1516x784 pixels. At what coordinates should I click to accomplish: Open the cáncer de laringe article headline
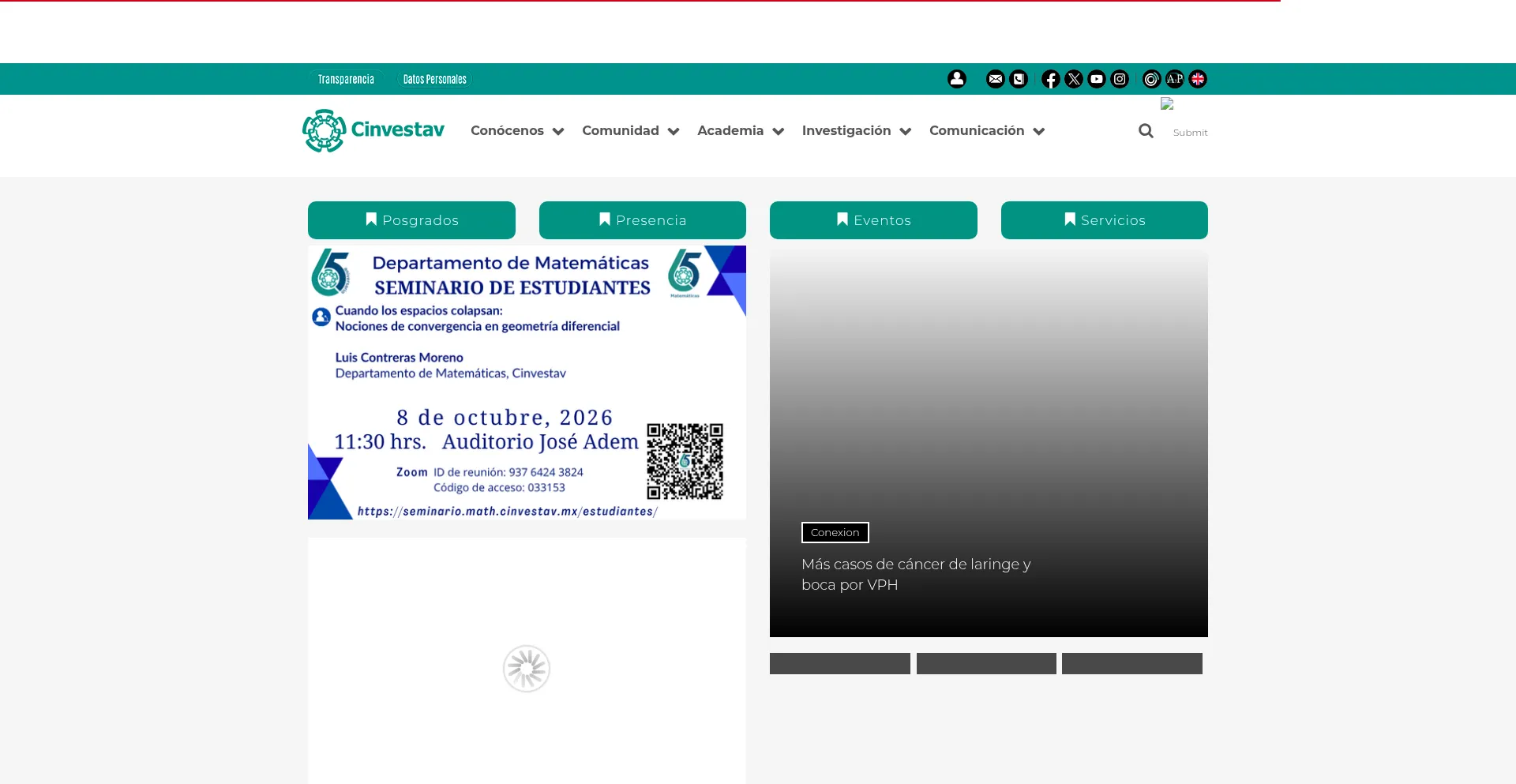[916, 575]
